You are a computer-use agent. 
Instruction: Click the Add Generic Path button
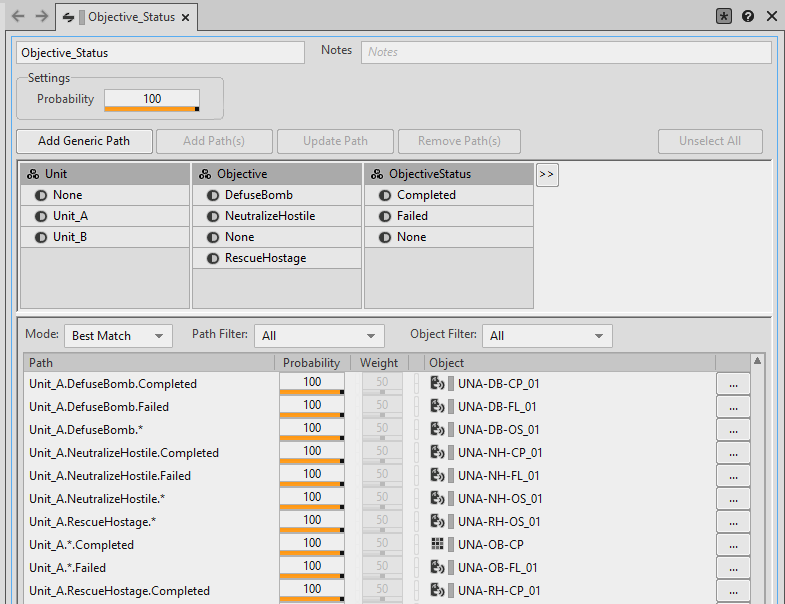click(82, 141)
